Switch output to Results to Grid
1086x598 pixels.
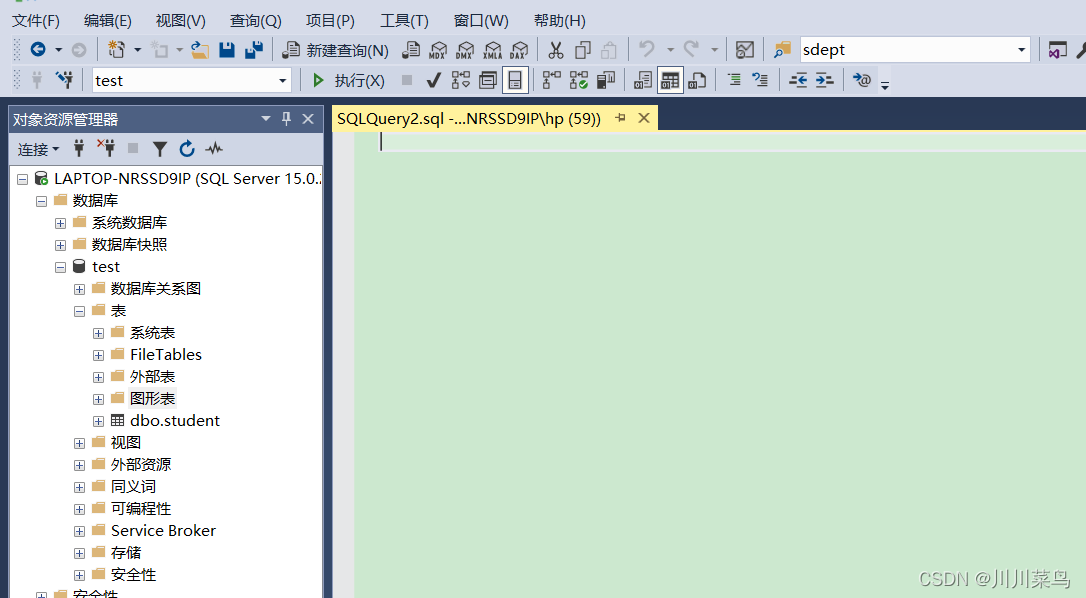click(670, 80)
